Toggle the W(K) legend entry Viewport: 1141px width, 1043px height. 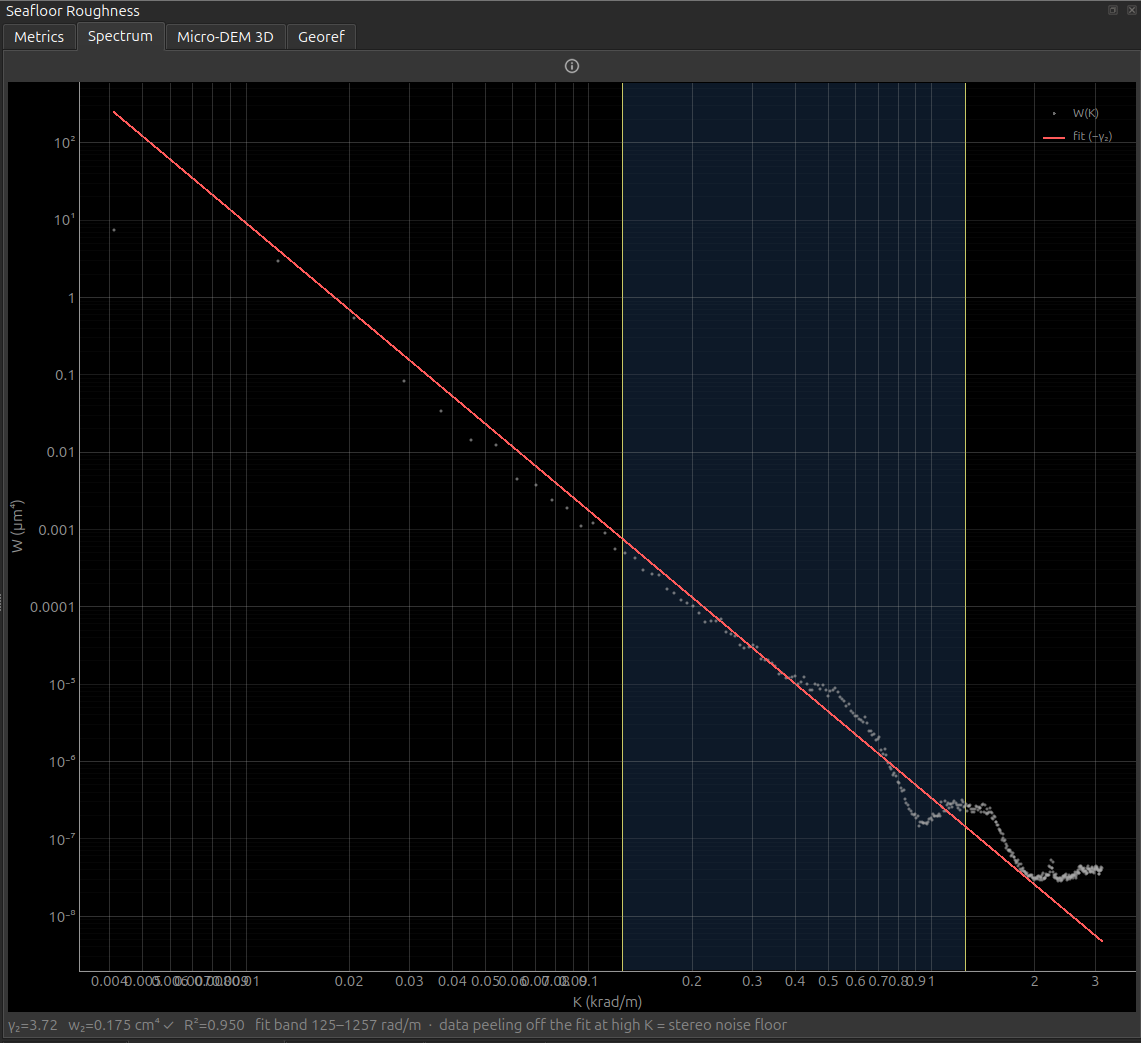(x=1076, y=114)
